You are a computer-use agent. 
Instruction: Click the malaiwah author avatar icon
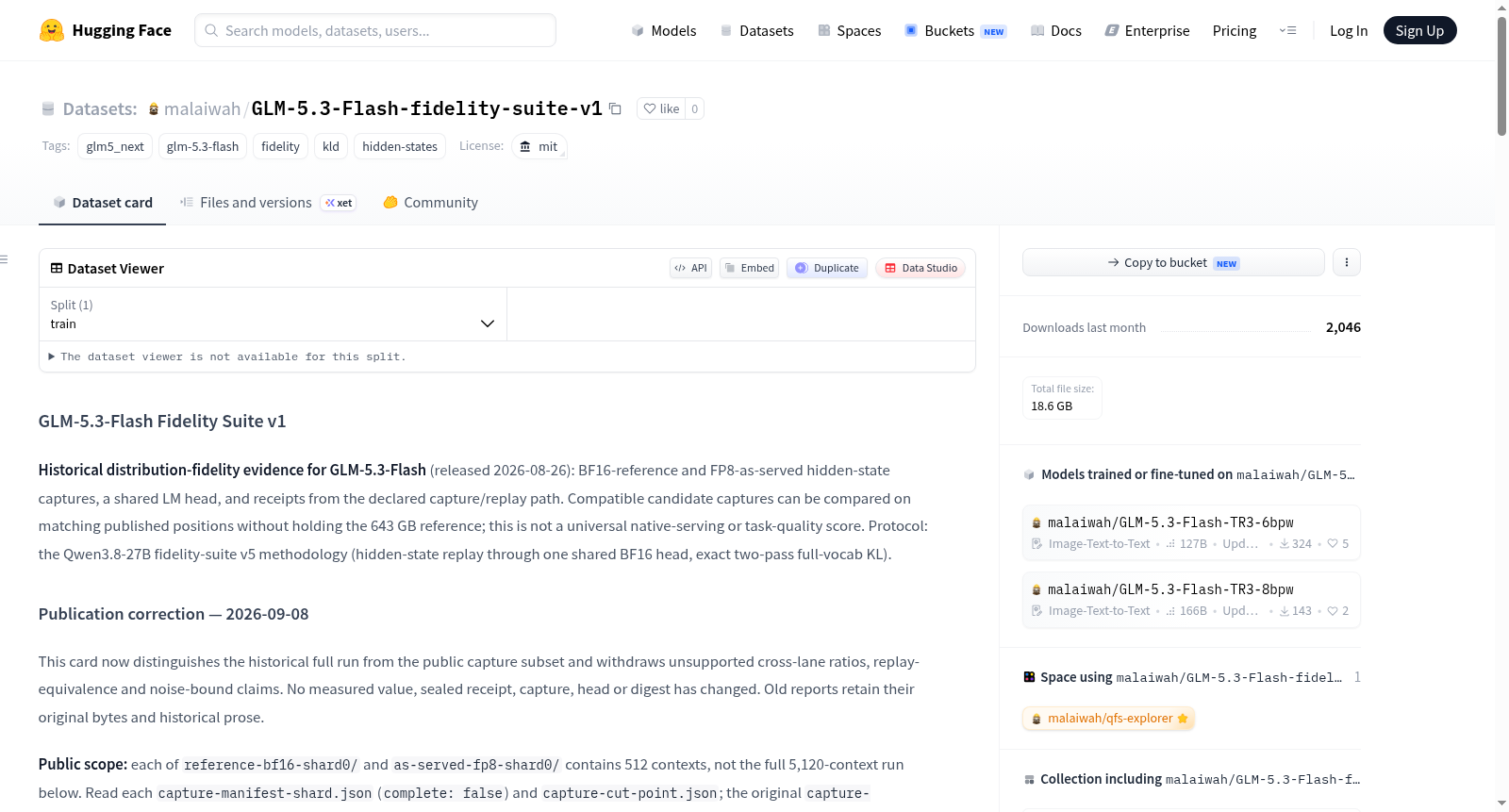click(154, 109)
